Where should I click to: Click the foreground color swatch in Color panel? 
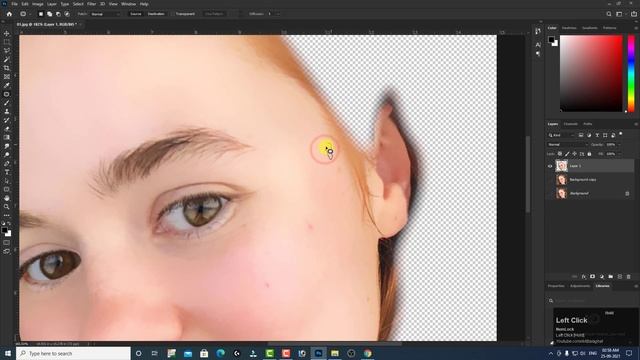(551, 40)
